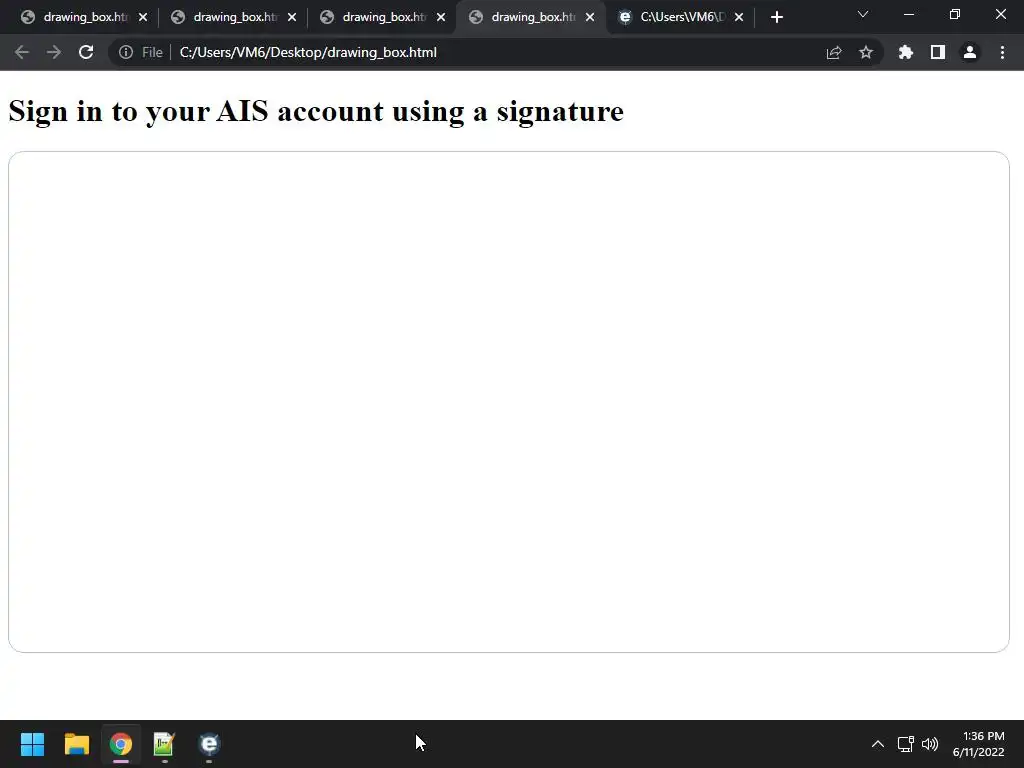The image size is (1024, 768).
Task: Open the volume speaker tray icon
Action: pyautogui.click(x=930, y=744)
